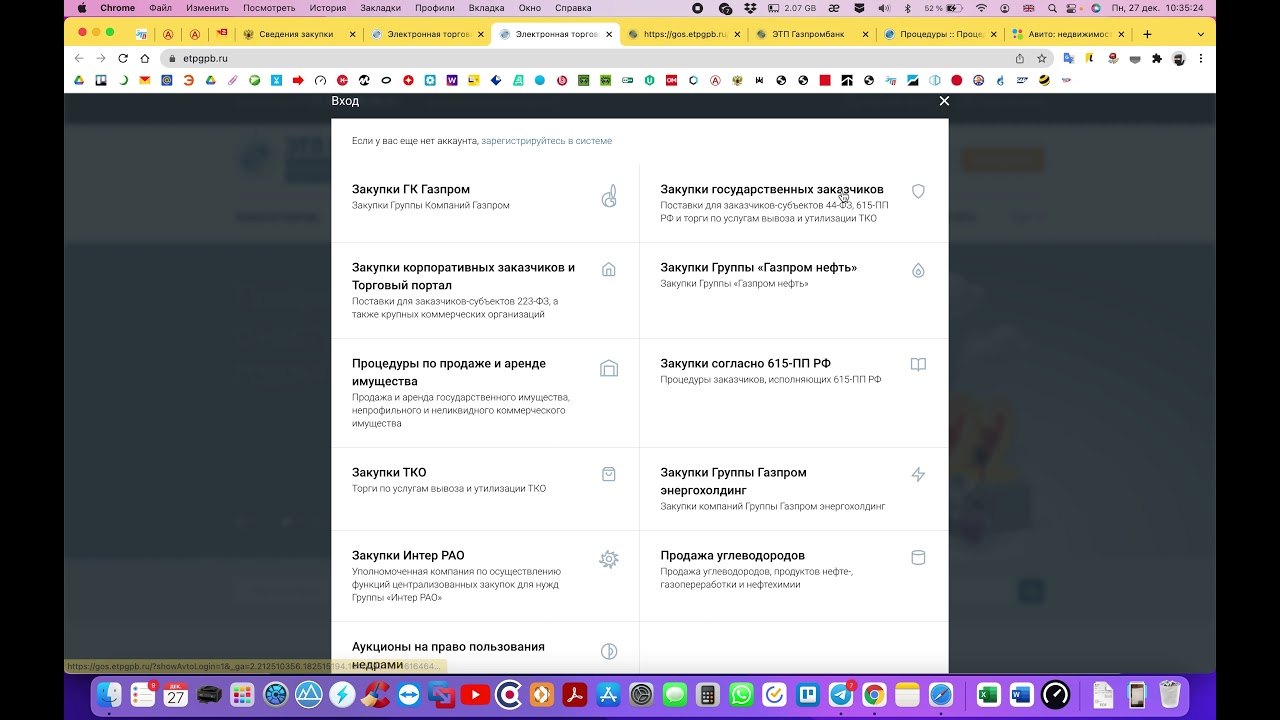Open the История menu
This screenshot has width=1280, height=720.
tap(328, 8)
